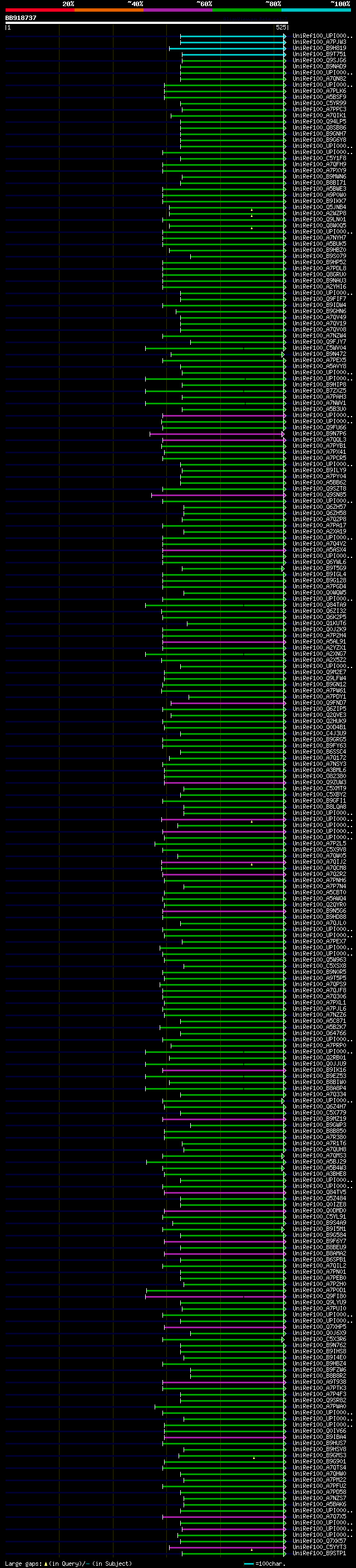Click the cyan alignment bar for B9T751
This screenshot has height=1568, width=356.
(233, 55)
